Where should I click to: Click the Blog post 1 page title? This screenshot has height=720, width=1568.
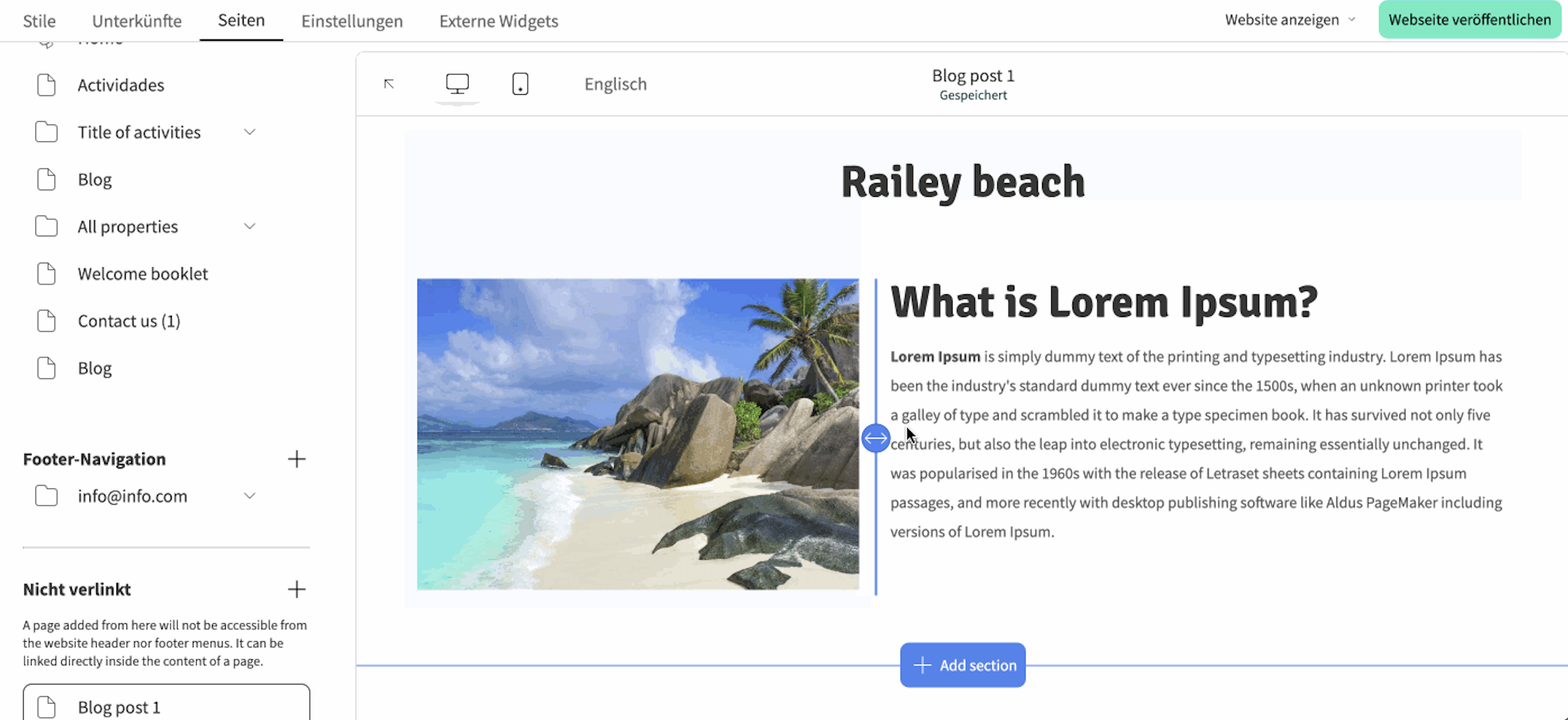tap(973, 76)
